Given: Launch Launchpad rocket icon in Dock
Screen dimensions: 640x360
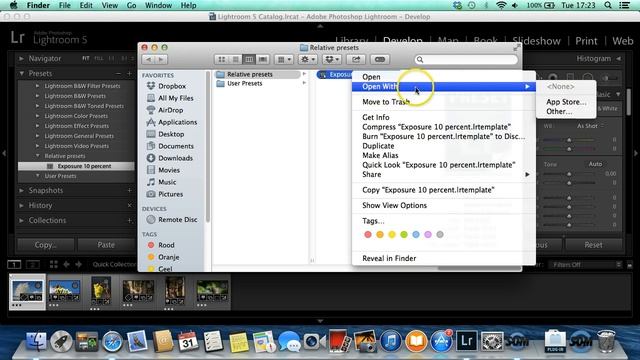Looking at the screenshot, I should (x=61, y=341).
